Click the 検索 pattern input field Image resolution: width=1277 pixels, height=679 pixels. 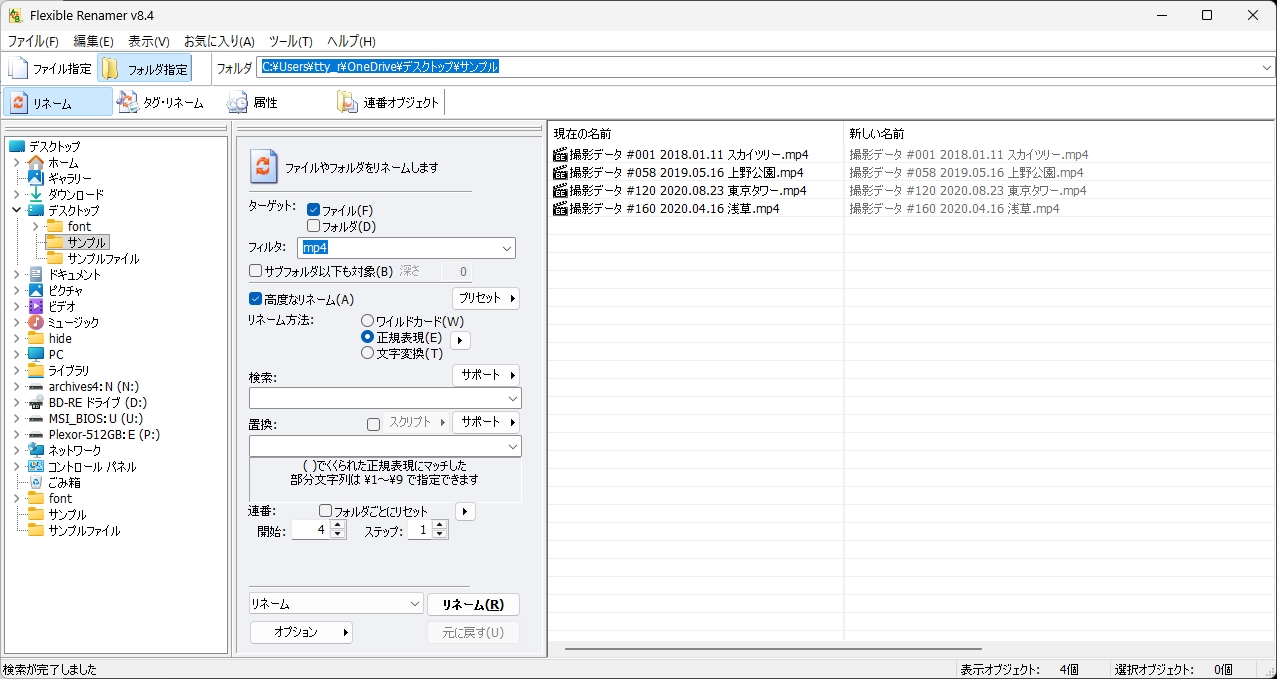pyautogui.click(x=378, y=399)
